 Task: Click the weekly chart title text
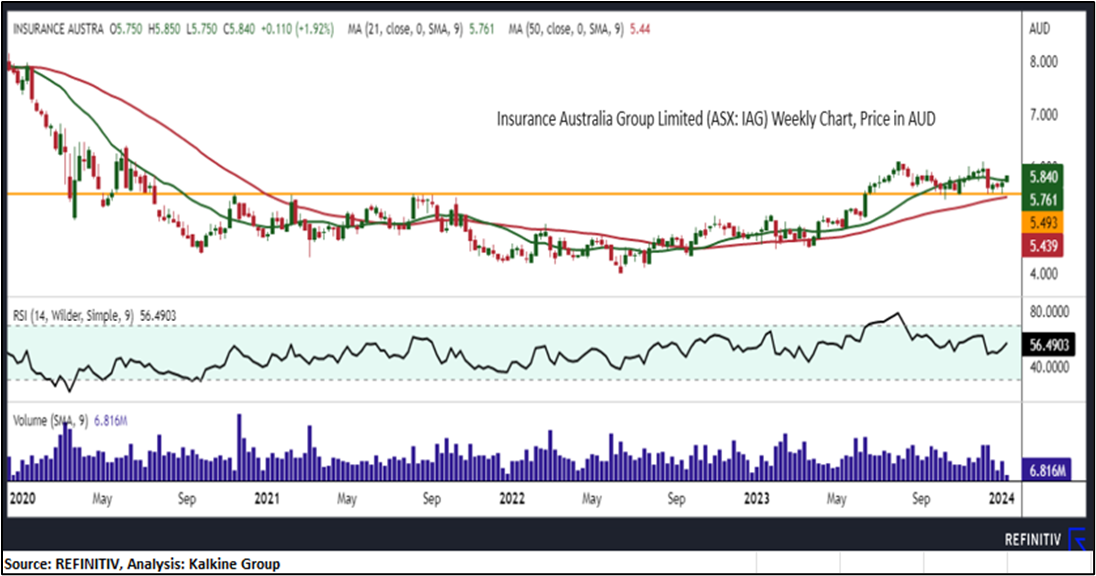pyautogui.click(x=716, y=119)
